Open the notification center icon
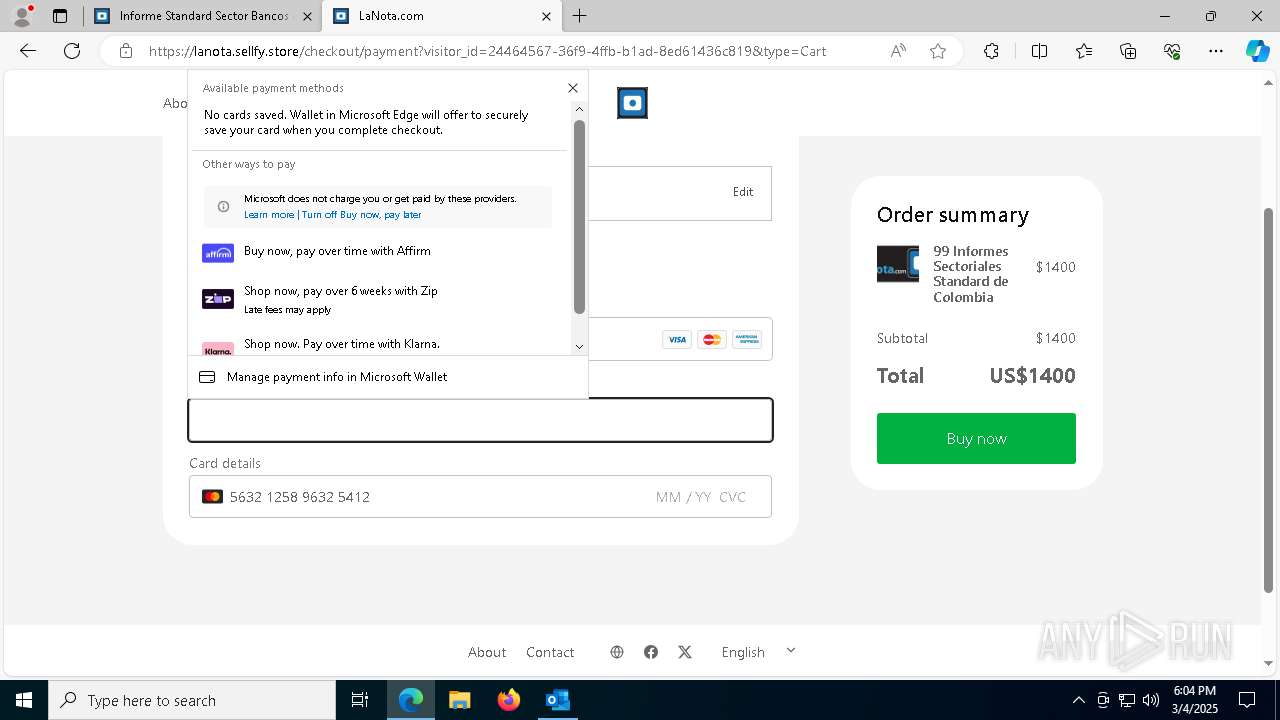The image size is (1280, 720). click(1247, 700)
